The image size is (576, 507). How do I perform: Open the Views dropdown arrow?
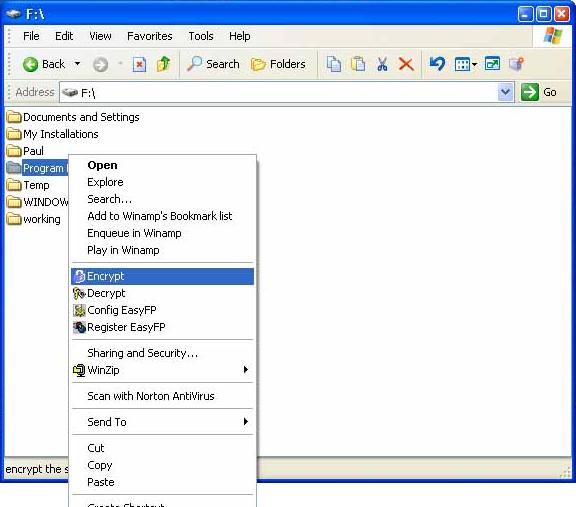pos(474,65)
